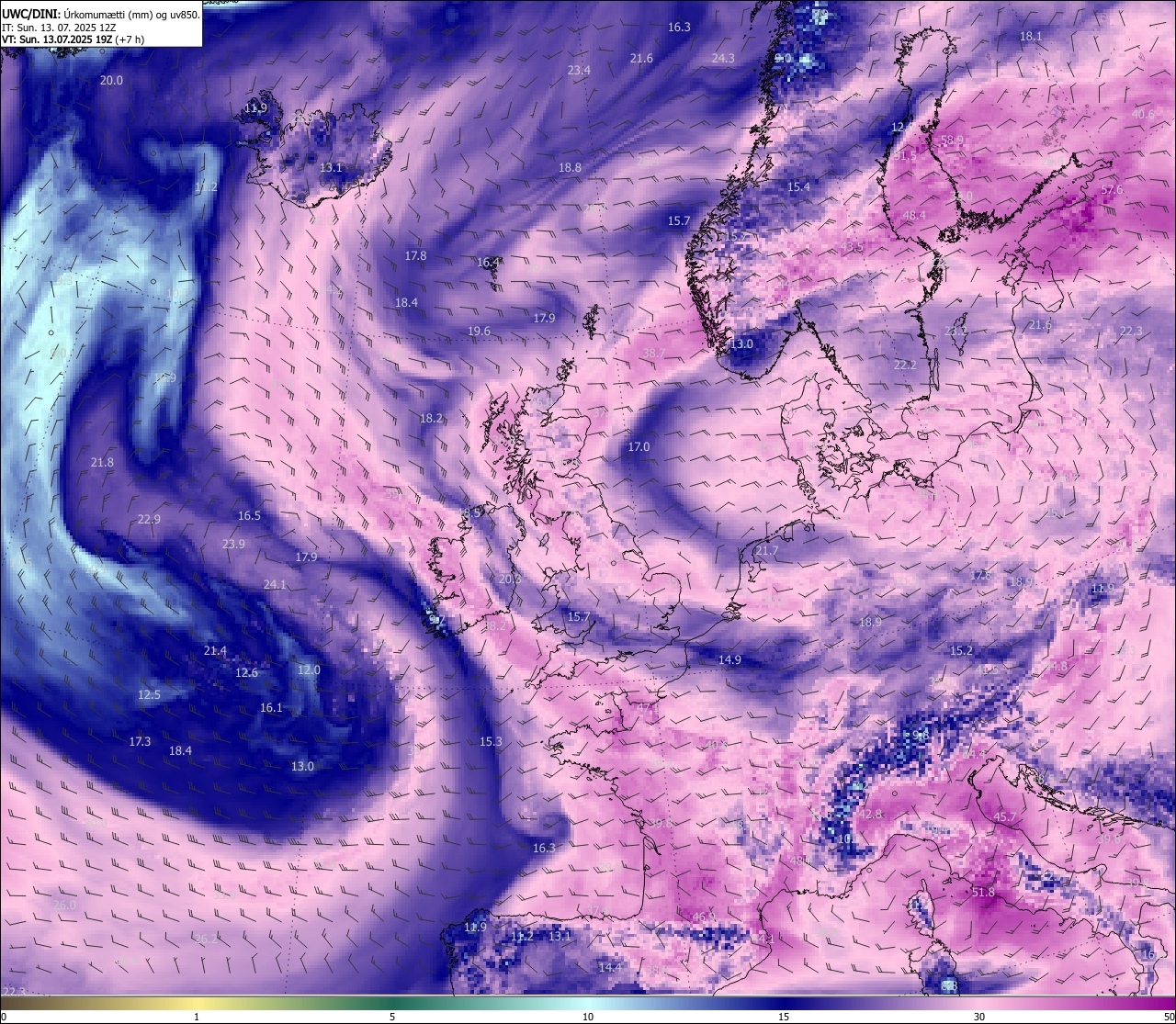Click the 16.5 value label

pos(249,516)
